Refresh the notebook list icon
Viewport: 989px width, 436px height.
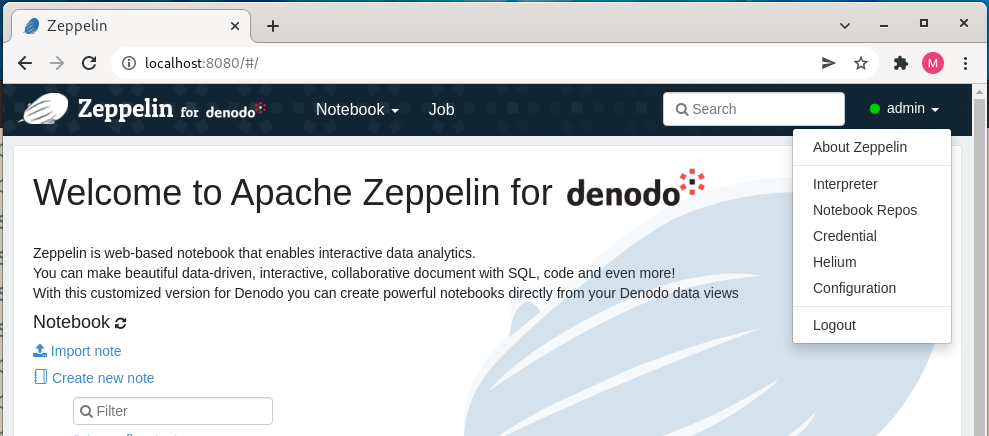[120, 323]
